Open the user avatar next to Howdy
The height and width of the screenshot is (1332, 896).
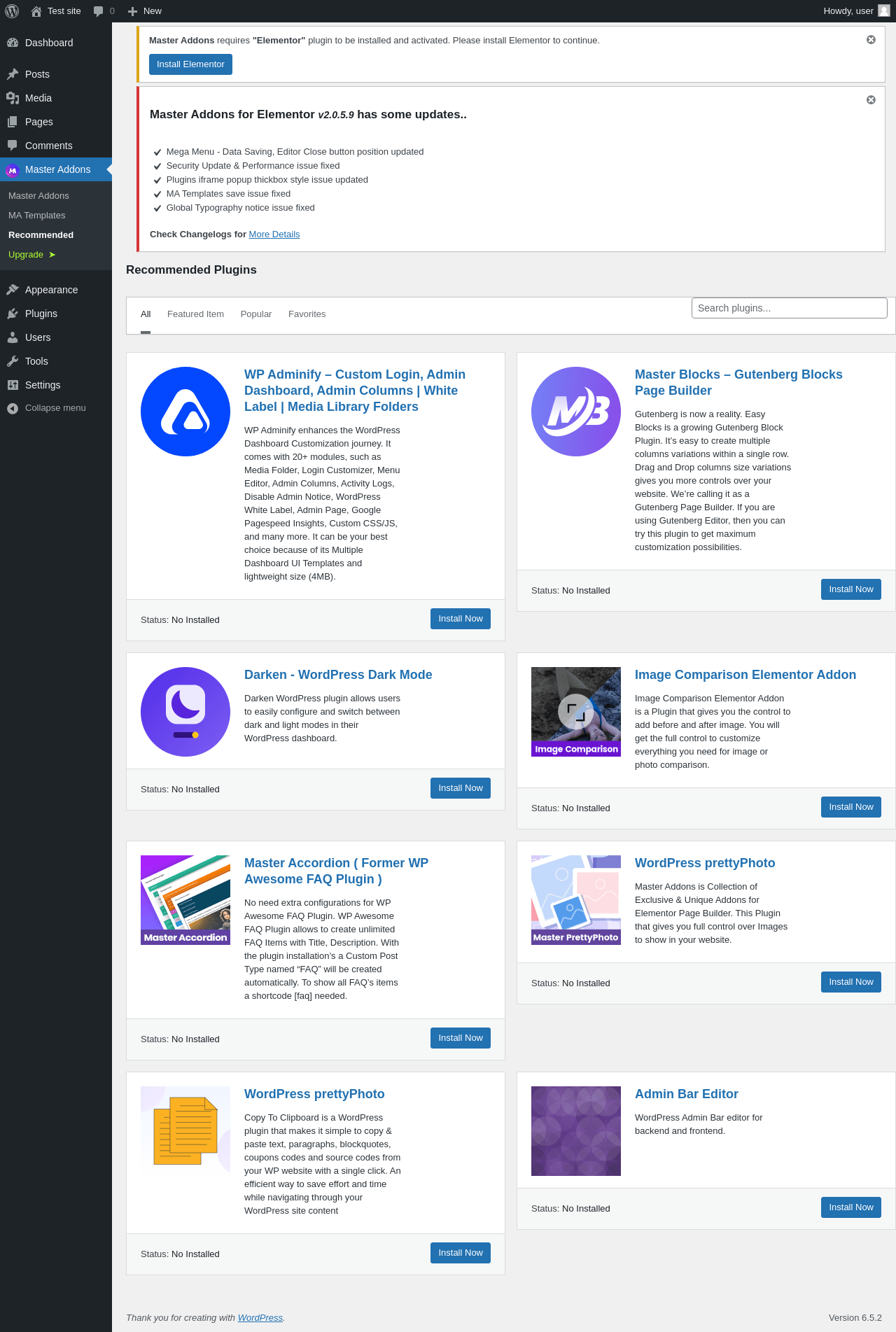[x=884, y=10]
